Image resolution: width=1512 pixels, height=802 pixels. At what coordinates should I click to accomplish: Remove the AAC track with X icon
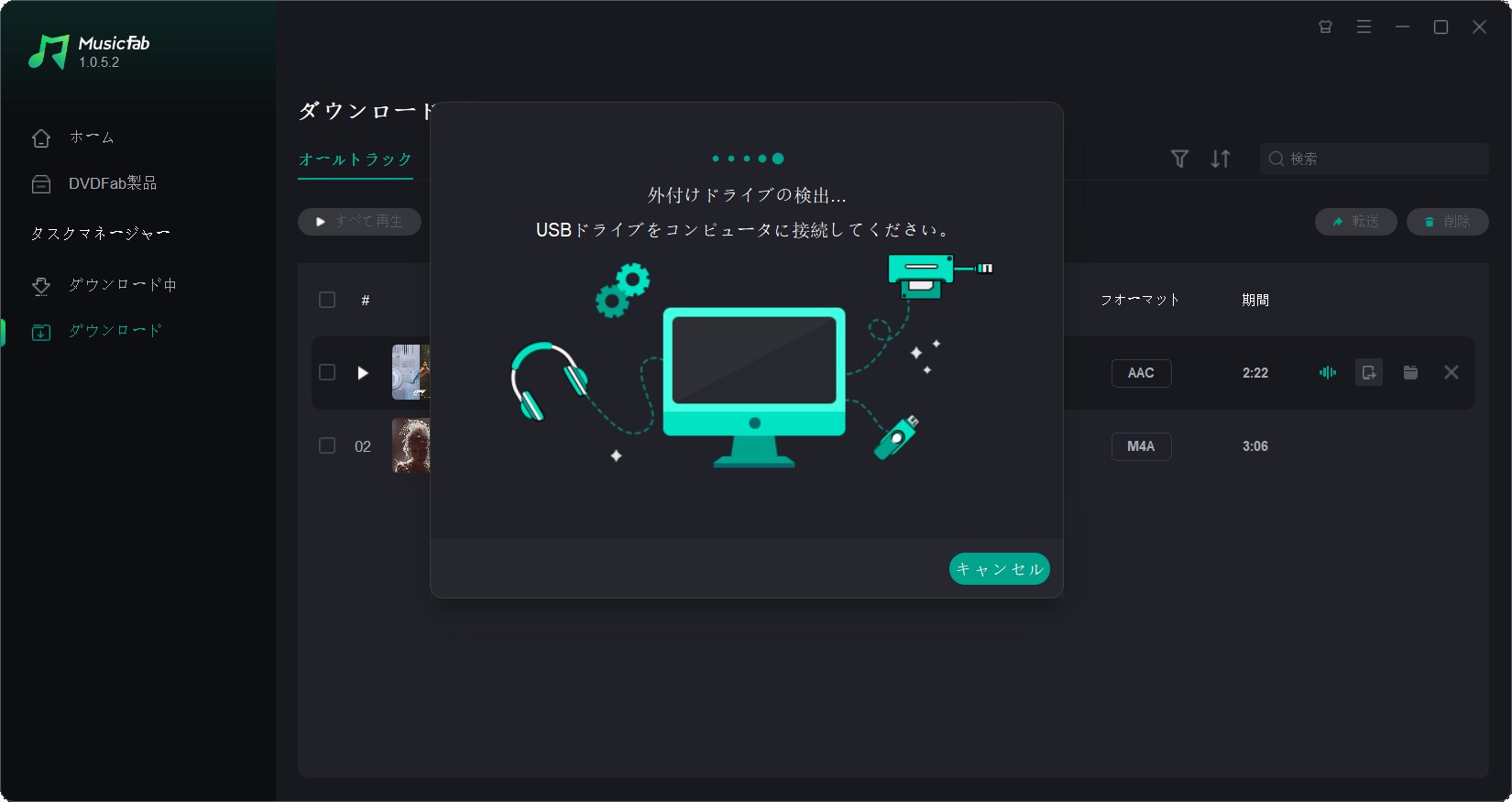1452,372
